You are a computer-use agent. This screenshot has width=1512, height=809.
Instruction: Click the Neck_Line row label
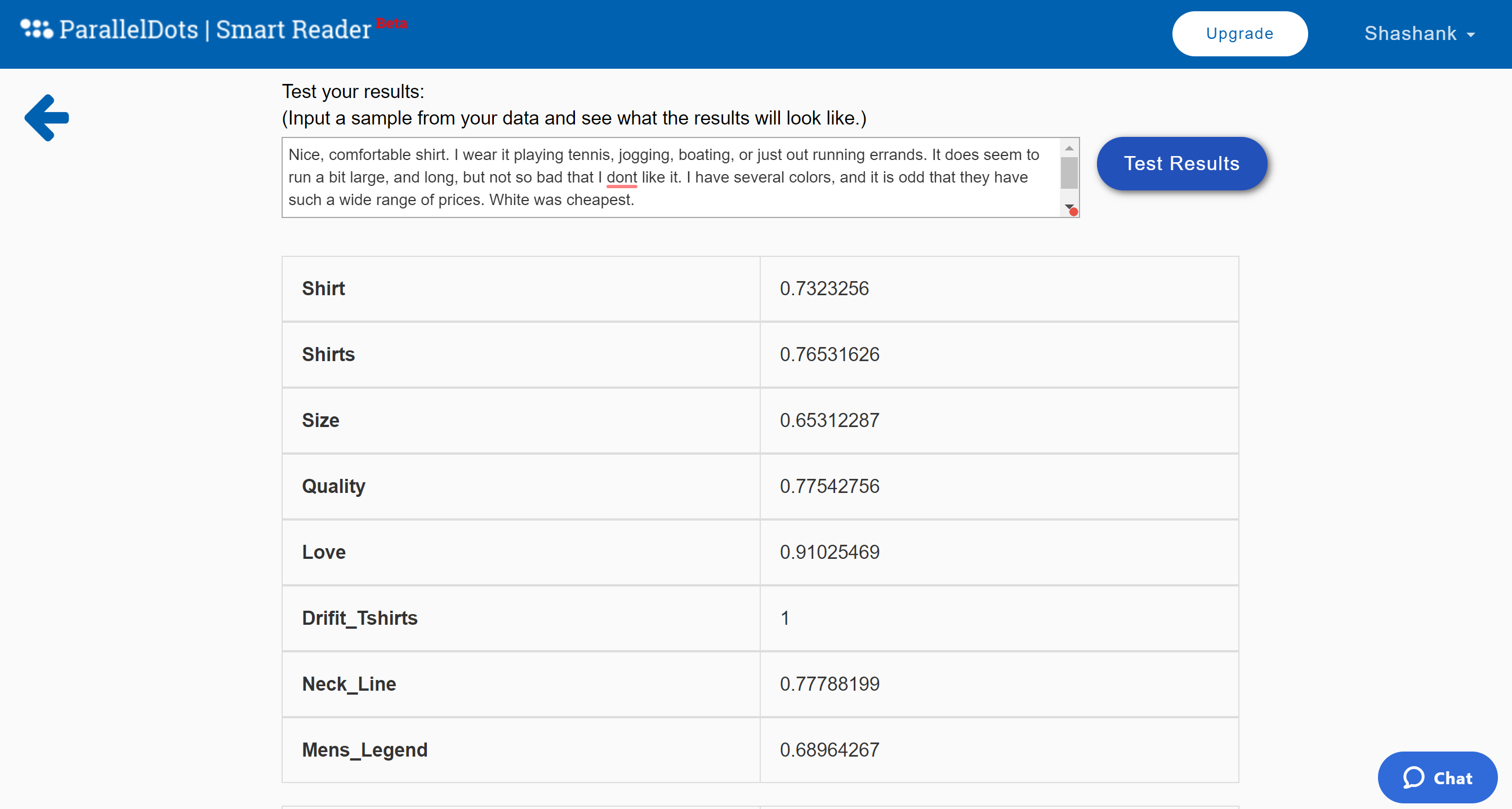click(x=349, y=683)
